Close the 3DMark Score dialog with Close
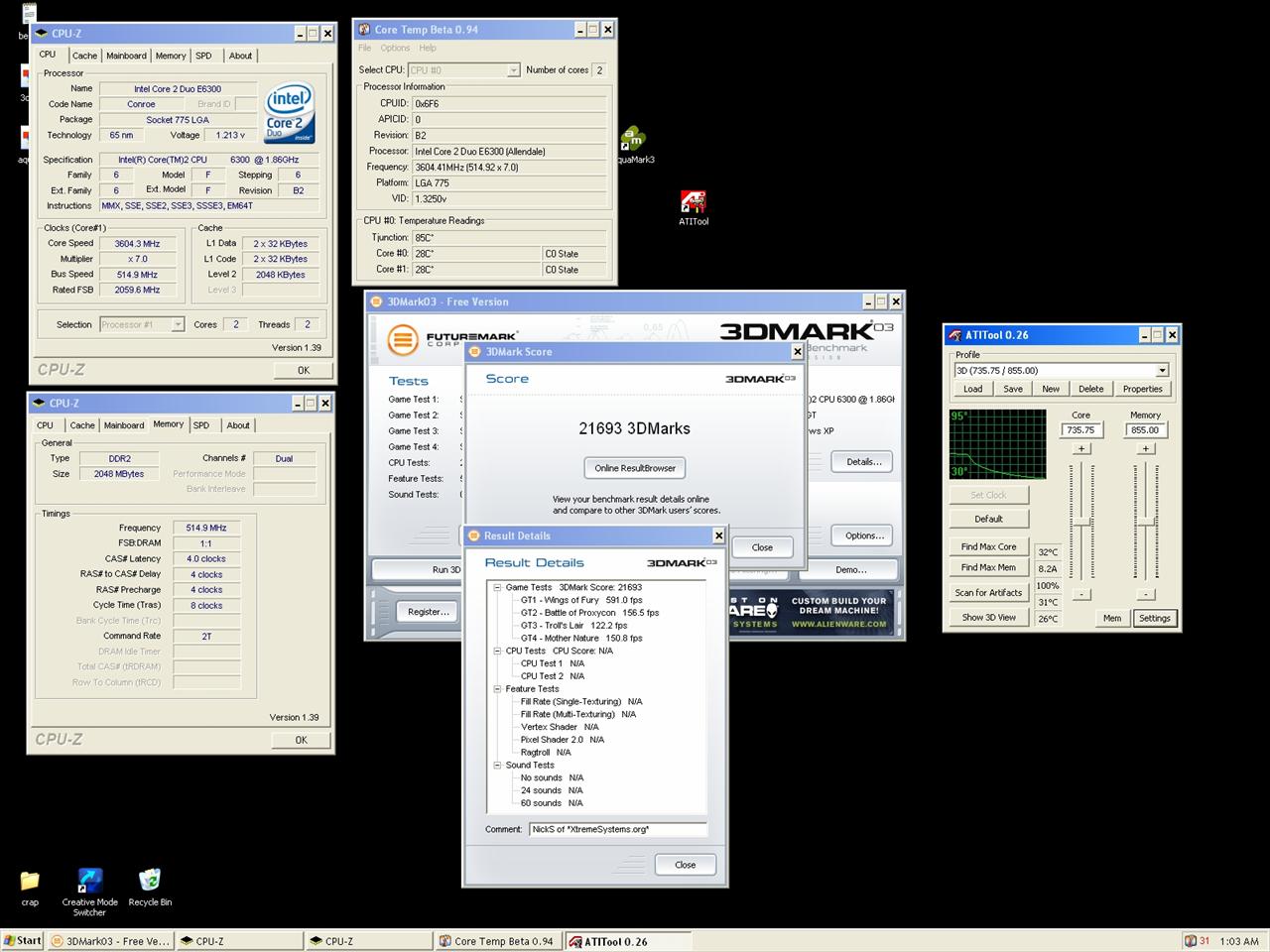 click(x=762, y=547)
